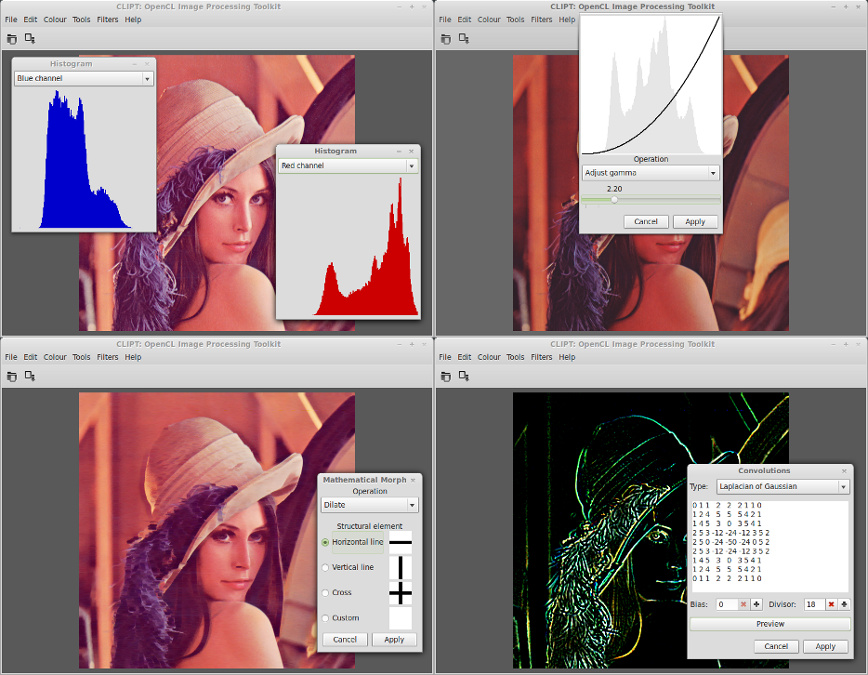
Task: Click the Divisor value input field
Action: tap(814, 604)
